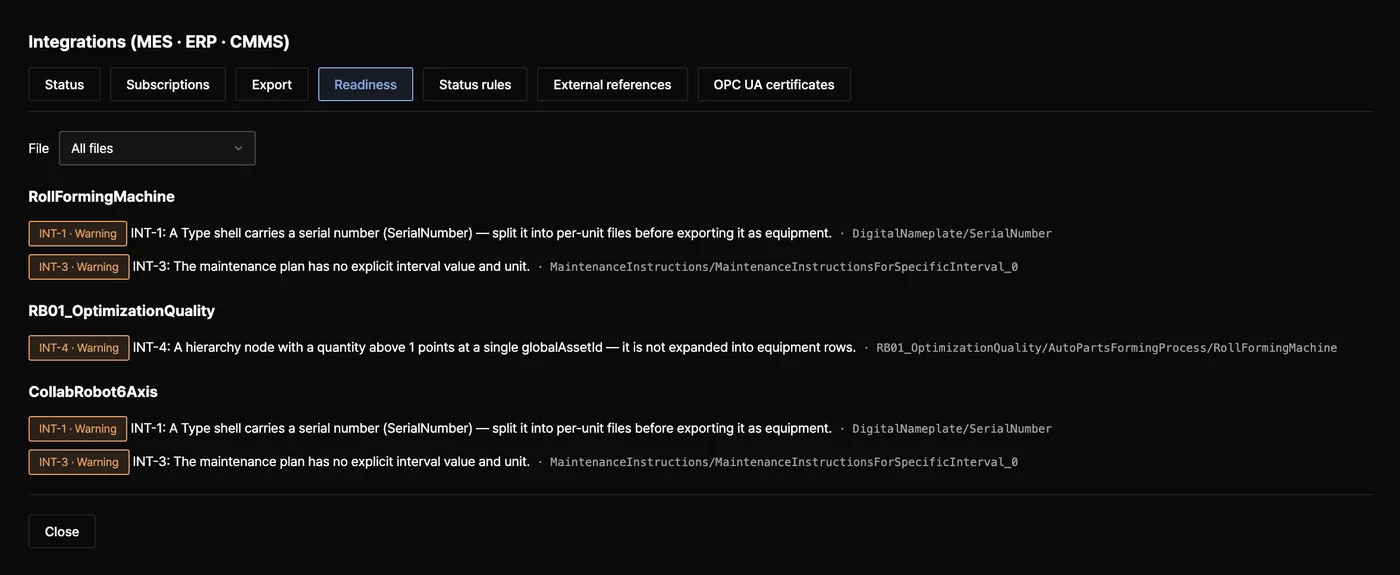Click INT-1 Warning badge under CollabRobot6Axis
Screen dimensions: 1400x575
tap(78, 429)
